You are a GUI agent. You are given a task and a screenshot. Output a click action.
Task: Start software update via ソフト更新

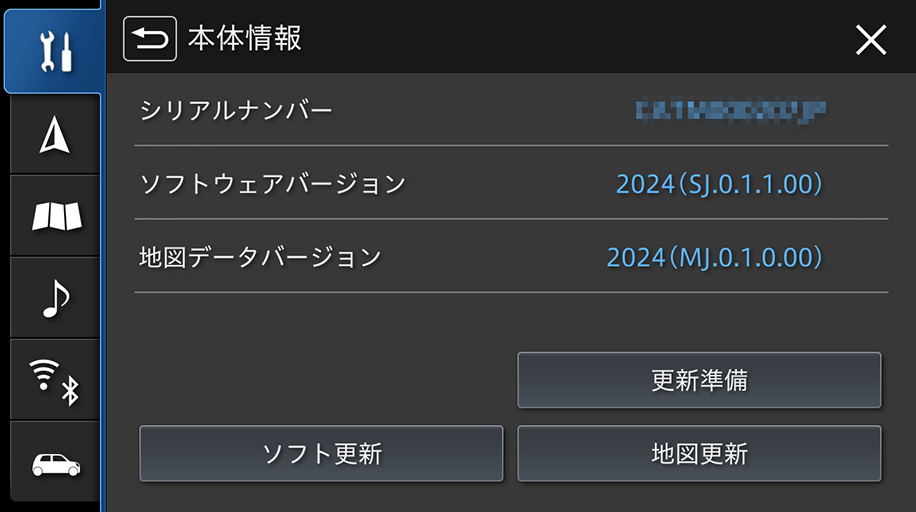click(321, 454)
